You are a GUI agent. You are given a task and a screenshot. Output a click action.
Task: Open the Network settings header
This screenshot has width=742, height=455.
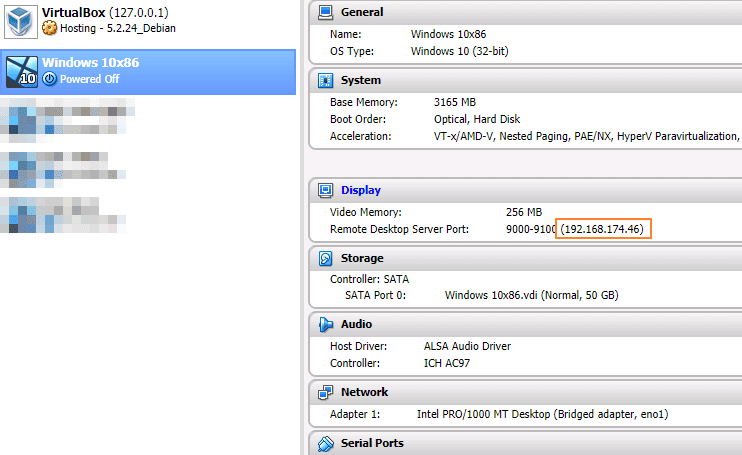(364, 392)
